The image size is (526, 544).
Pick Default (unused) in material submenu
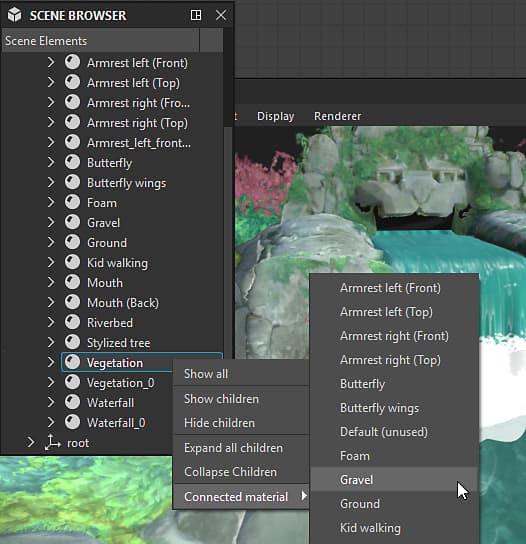394,432
